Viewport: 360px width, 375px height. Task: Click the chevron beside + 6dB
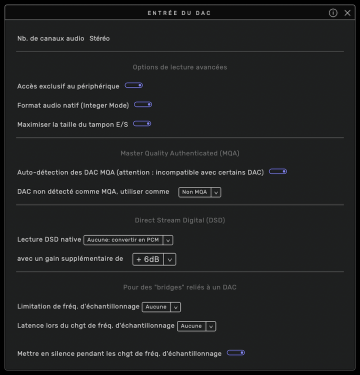(170, 260)
